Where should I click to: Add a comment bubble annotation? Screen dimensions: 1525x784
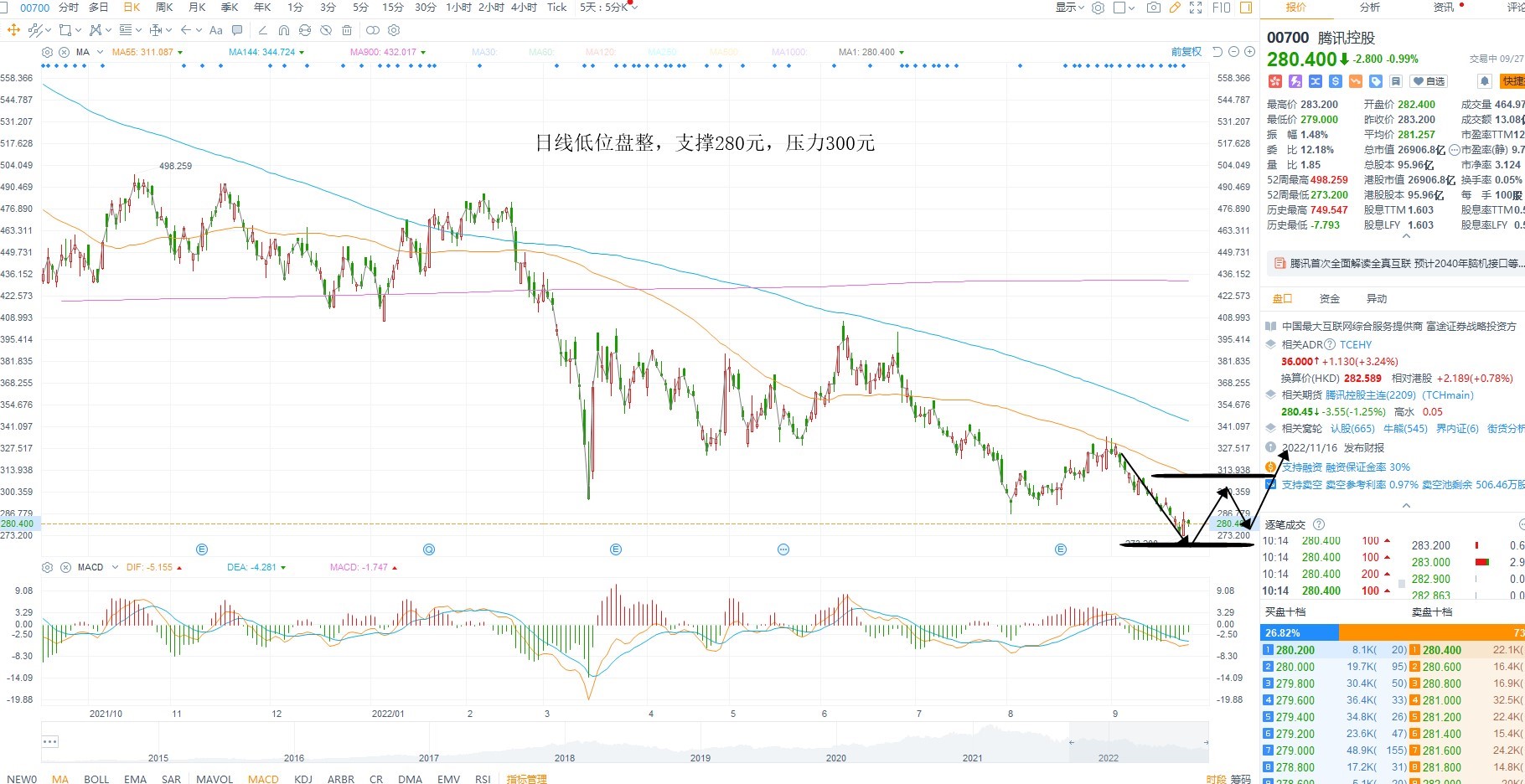[x=237, y=30]
